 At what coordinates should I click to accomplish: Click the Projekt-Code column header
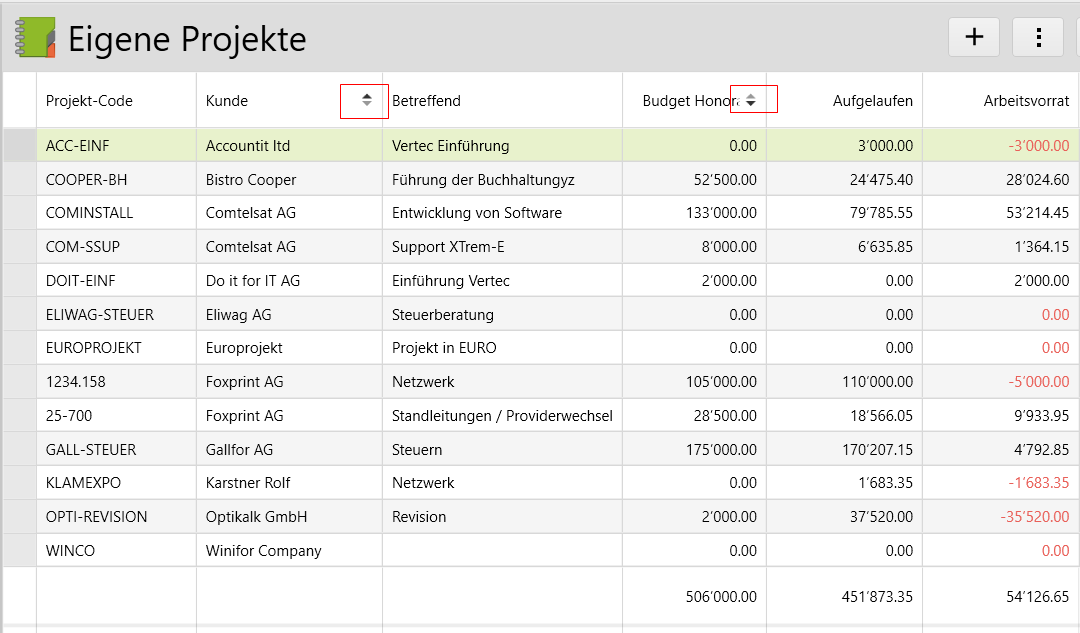coord(89,100)
